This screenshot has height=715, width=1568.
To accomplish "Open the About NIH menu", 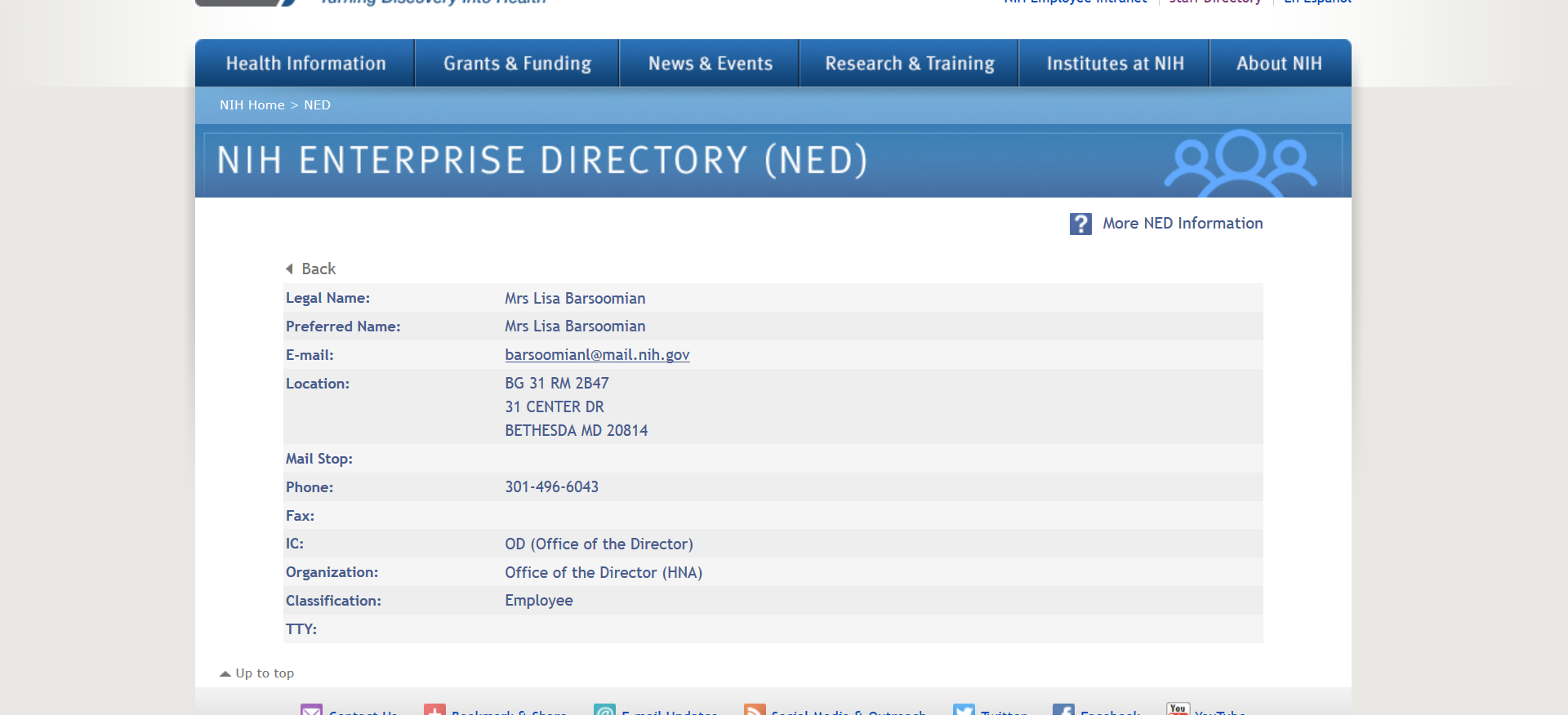I will click(x=1279, y=64).
